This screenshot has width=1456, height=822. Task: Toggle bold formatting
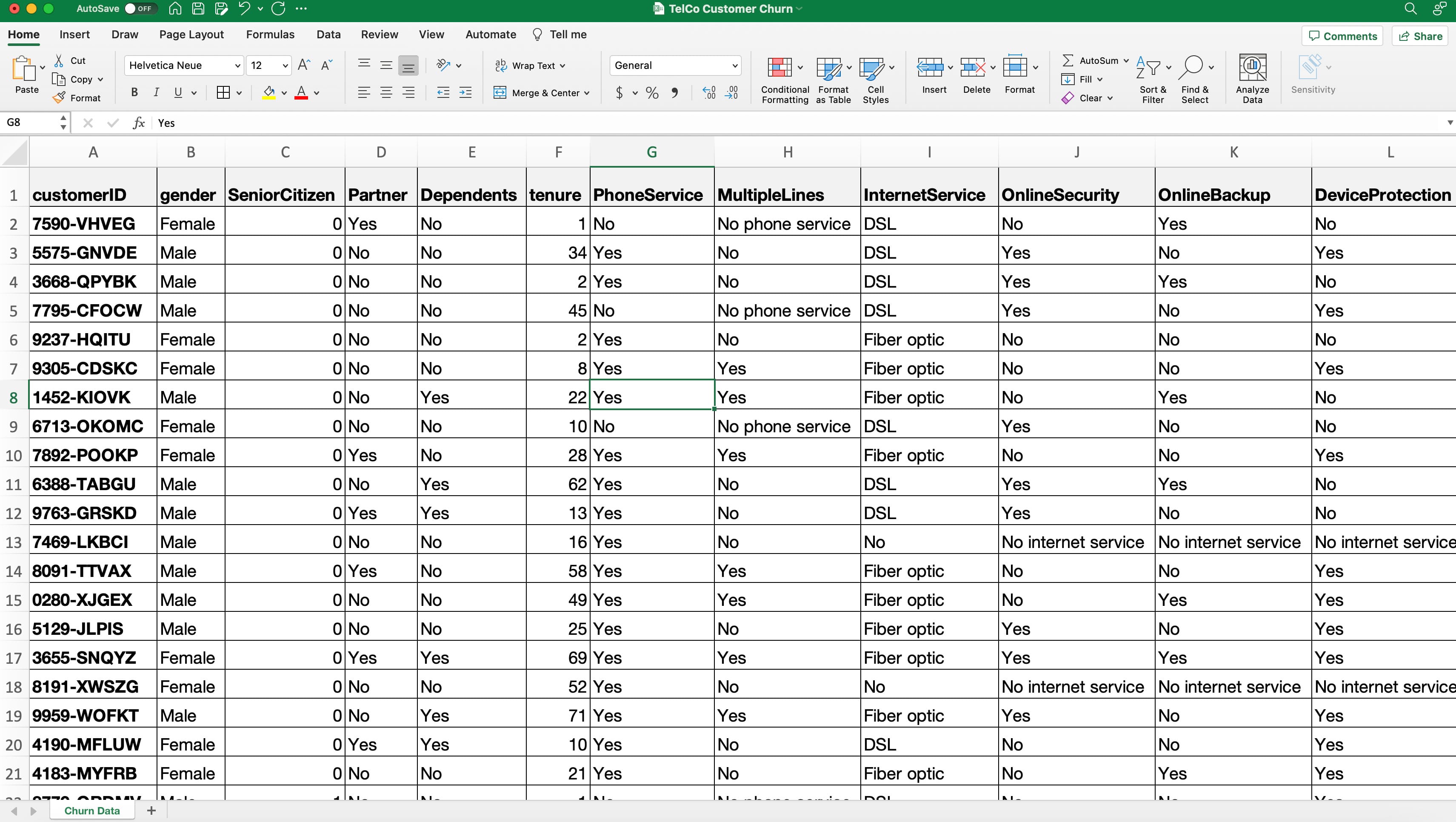[134, 92]
